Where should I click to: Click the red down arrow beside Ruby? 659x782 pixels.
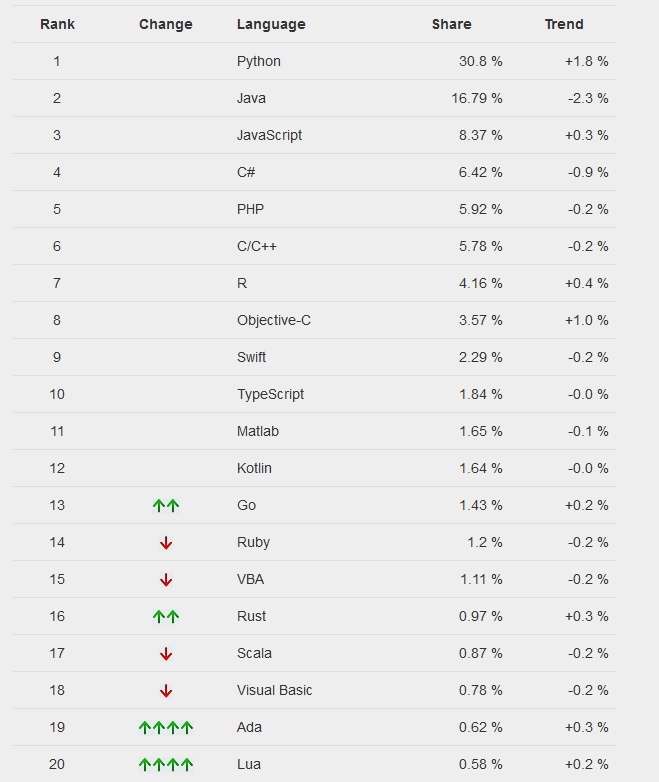[x=166, y=543]
